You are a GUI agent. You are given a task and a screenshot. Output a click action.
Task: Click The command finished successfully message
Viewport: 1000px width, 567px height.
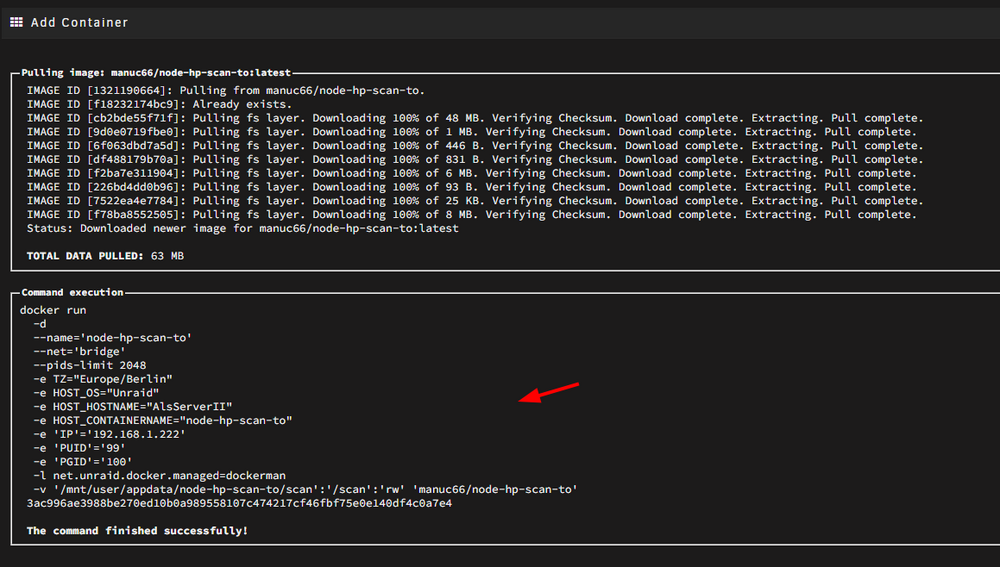pos(137,531)
